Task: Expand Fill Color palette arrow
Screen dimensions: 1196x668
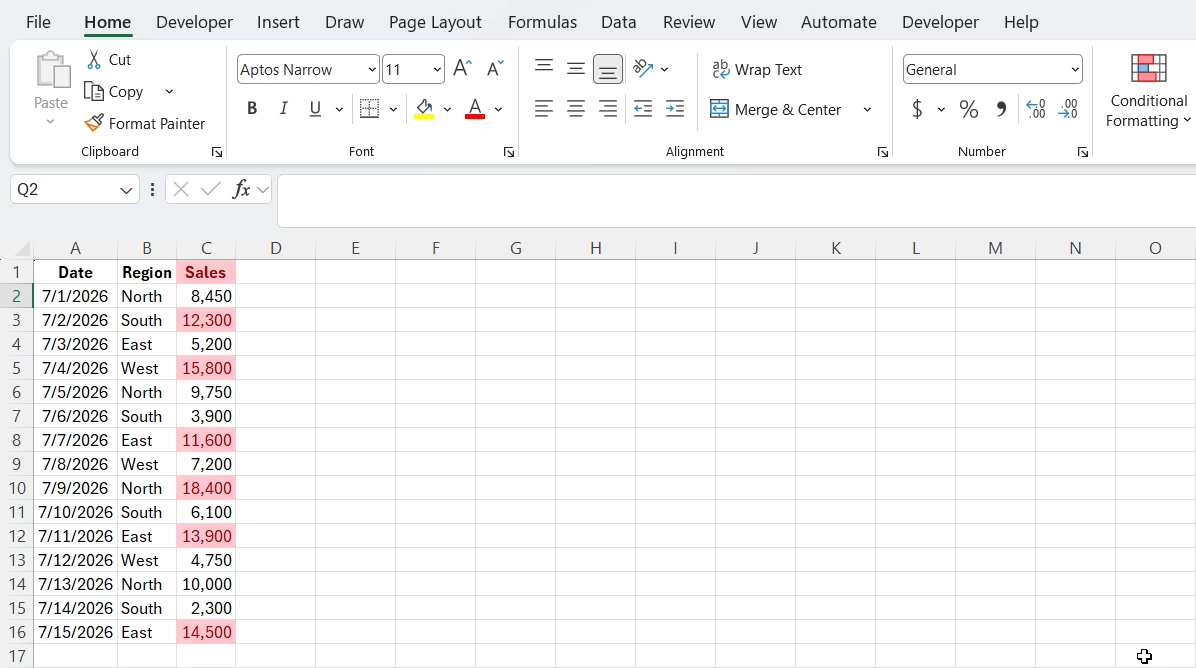Action: coord(447,109)
